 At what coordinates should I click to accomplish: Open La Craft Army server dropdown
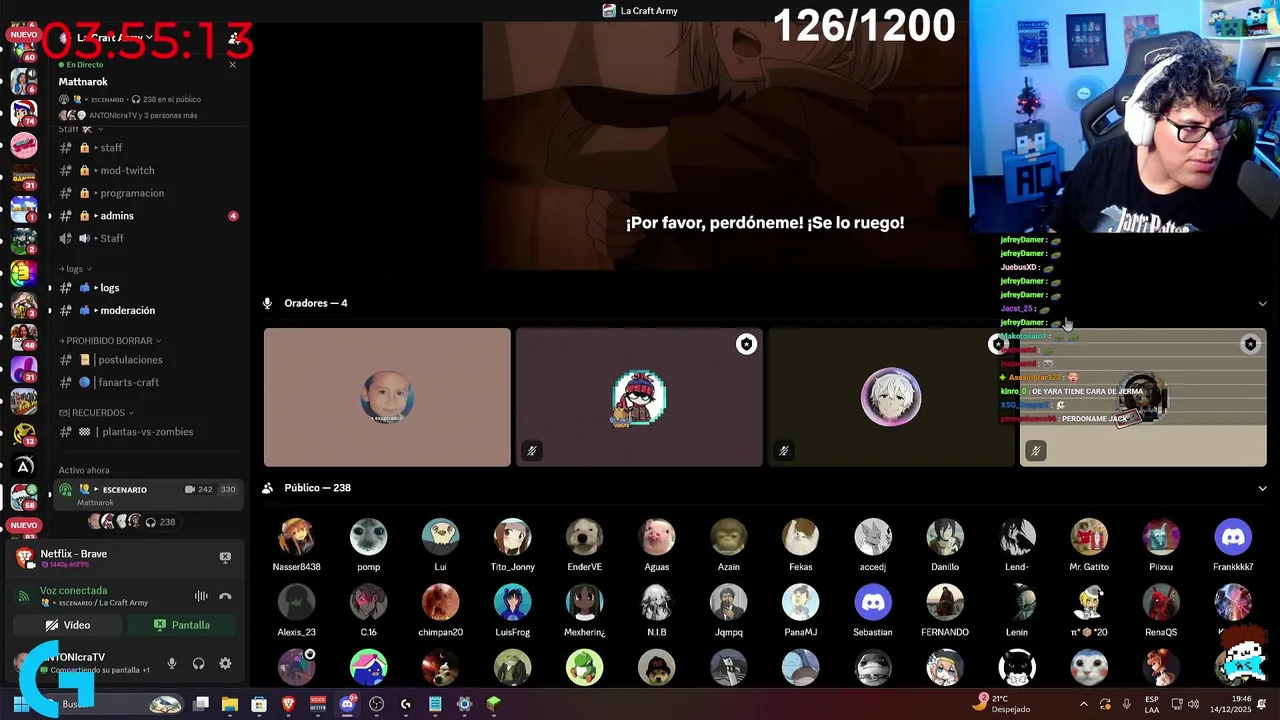[x=114, y=37]
